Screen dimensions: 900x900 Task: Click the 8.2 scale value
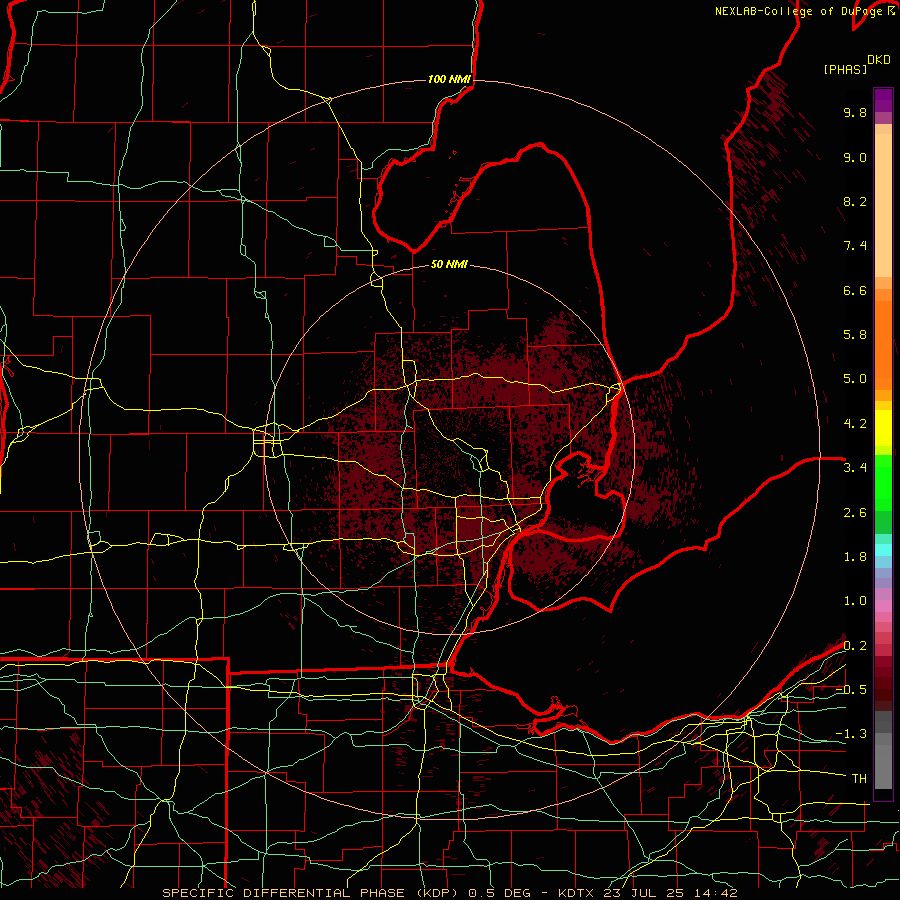855,201
